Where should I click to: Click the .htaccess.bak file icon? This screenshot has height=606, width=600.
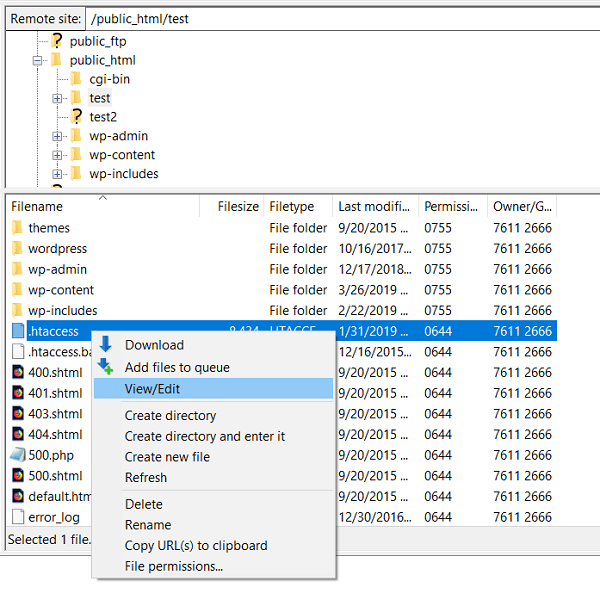click(18, 351)
